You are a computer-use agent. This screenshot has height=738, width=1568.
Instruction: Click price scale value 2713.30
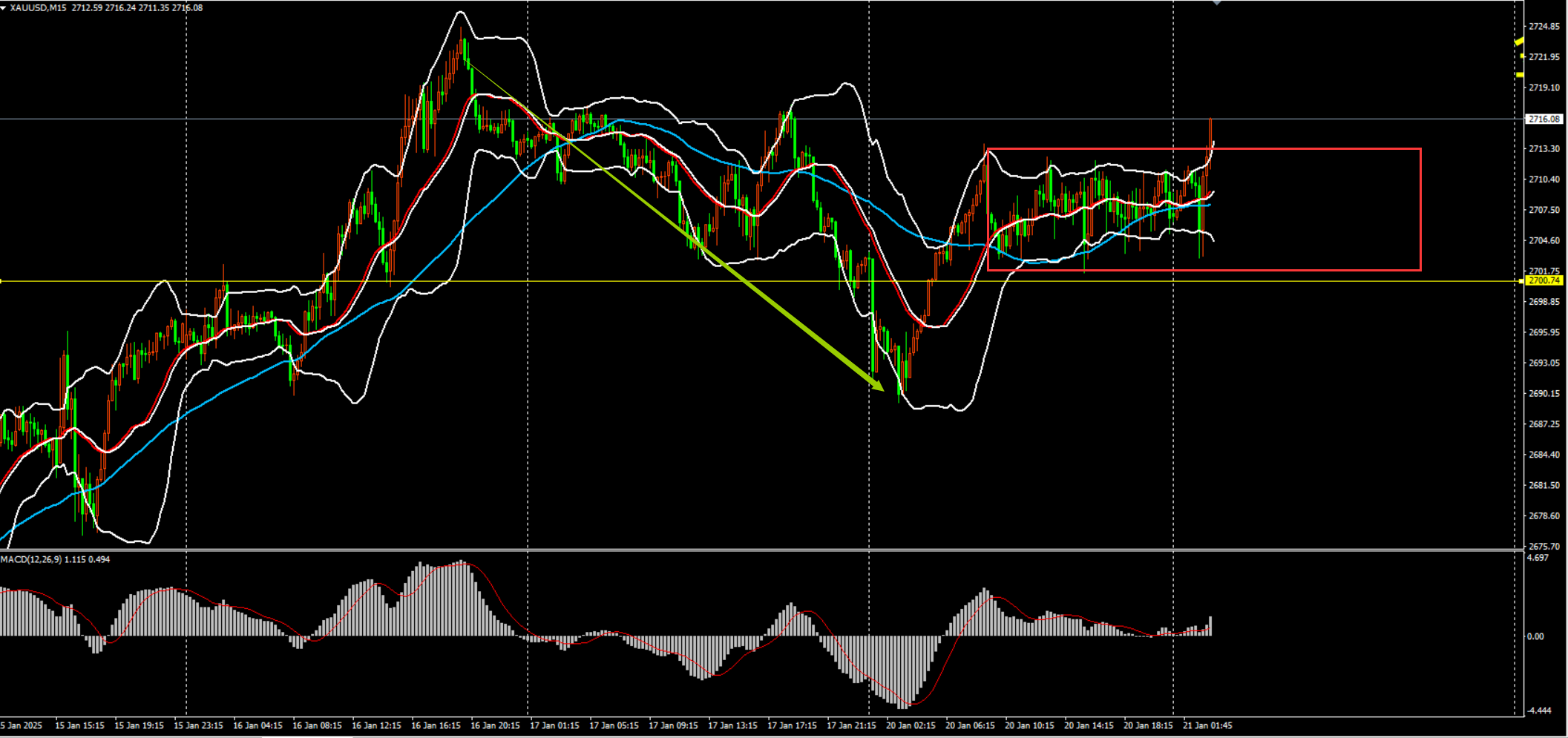1544,149
